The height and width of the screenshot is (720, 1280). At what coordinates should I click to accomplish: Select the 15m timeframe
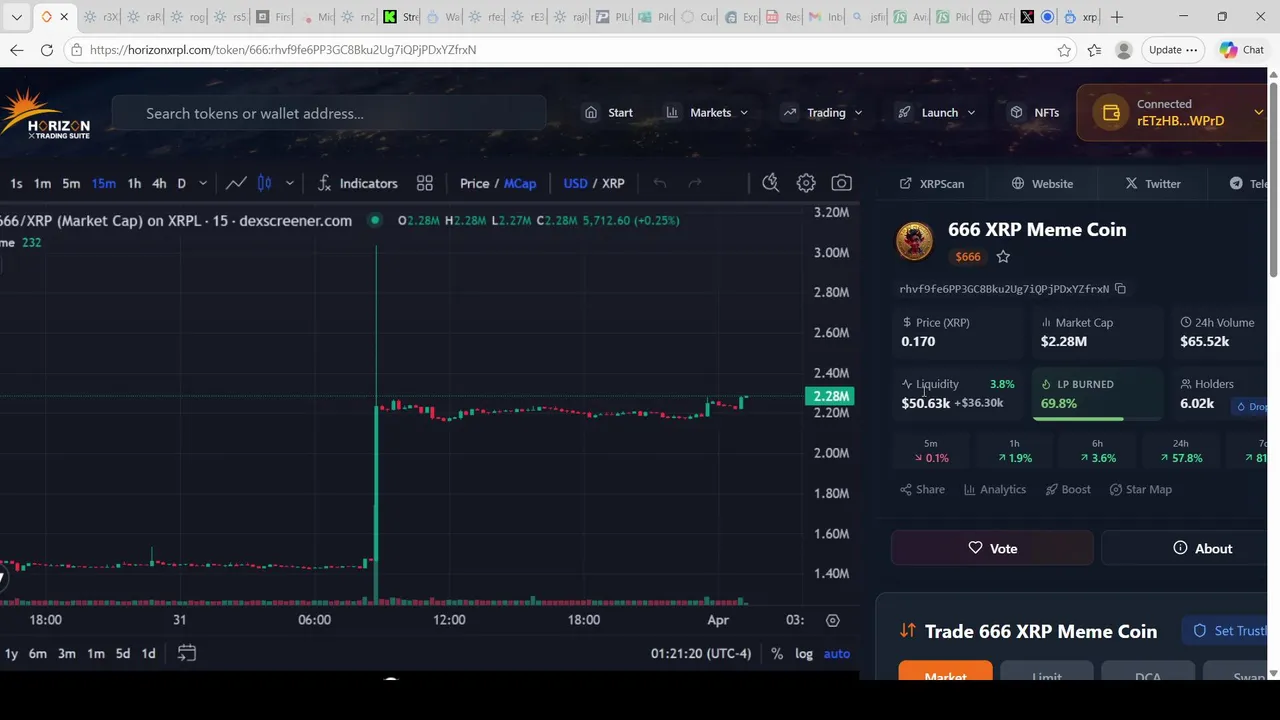(x=103, y=183)
